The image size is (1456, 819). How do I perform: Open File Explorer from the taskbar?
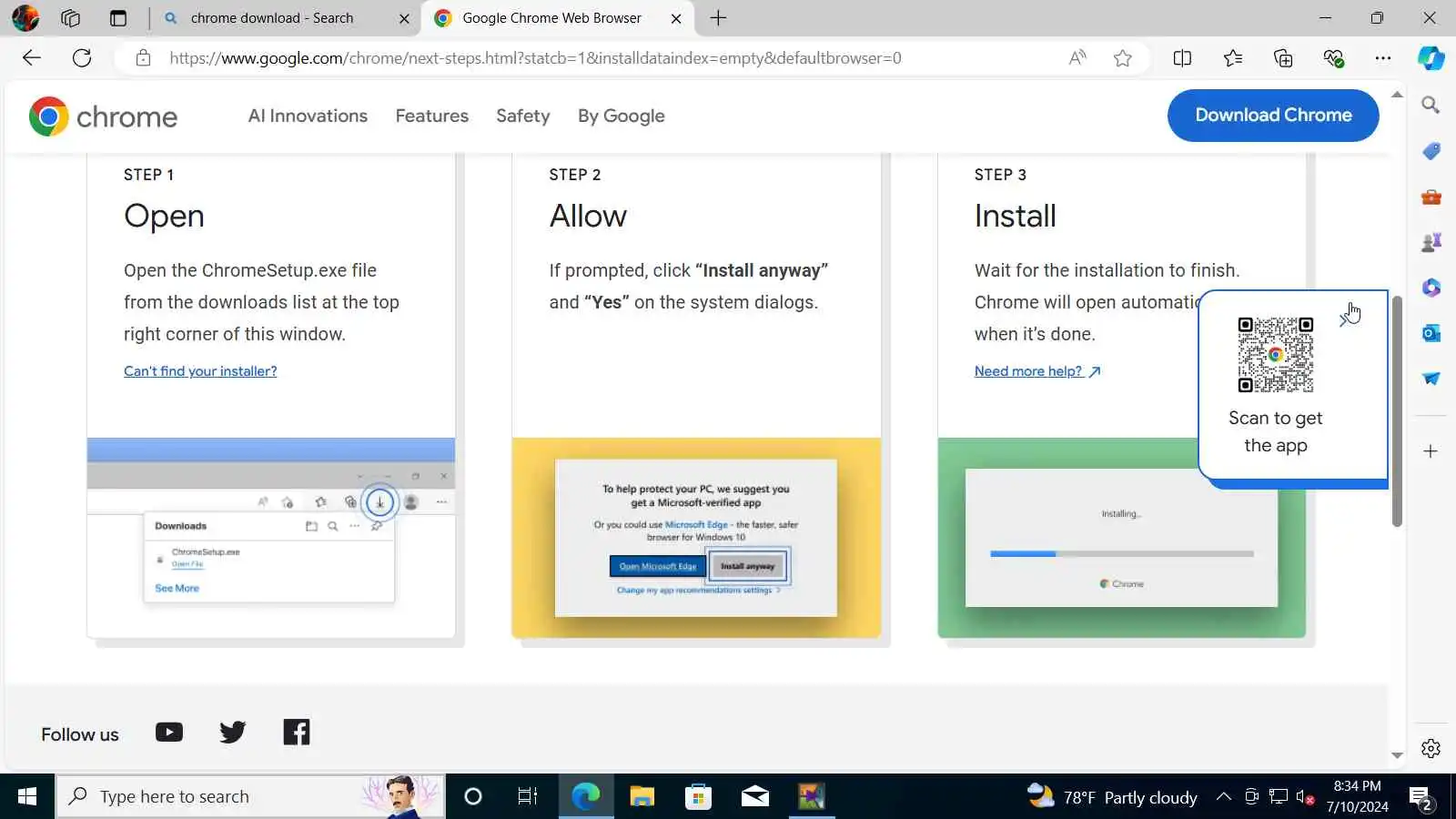(x=642, y=797)
